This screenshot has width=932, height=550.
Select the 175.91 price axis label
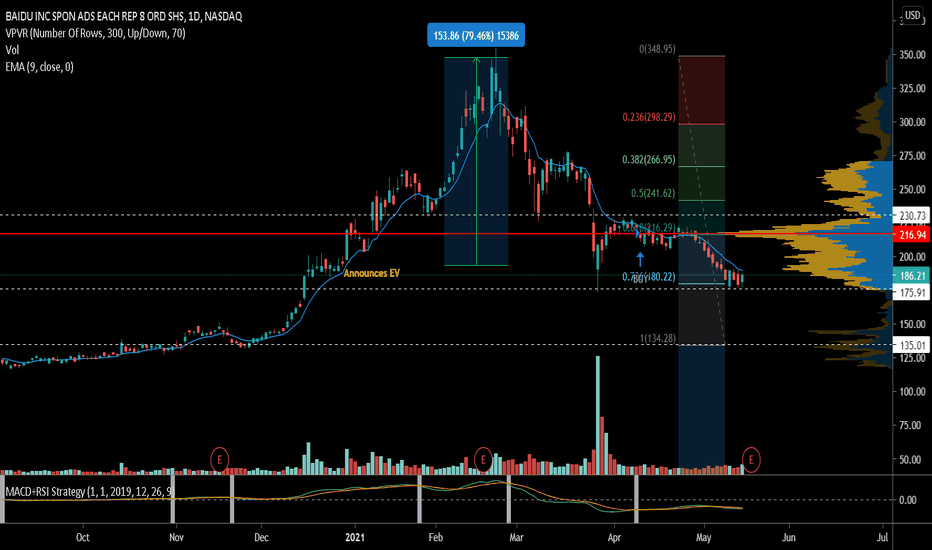tap(912, 293)
